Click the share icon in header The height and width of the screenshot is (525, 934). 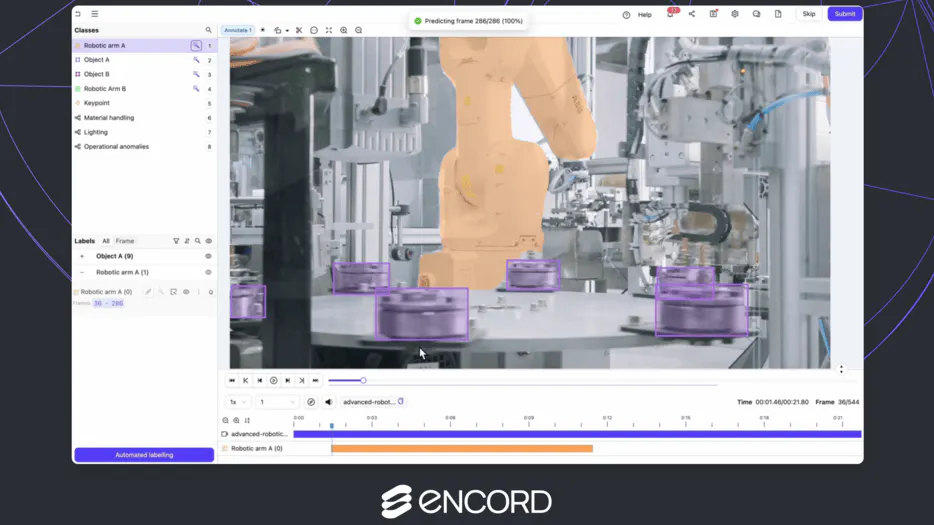(x=692, y=14)
